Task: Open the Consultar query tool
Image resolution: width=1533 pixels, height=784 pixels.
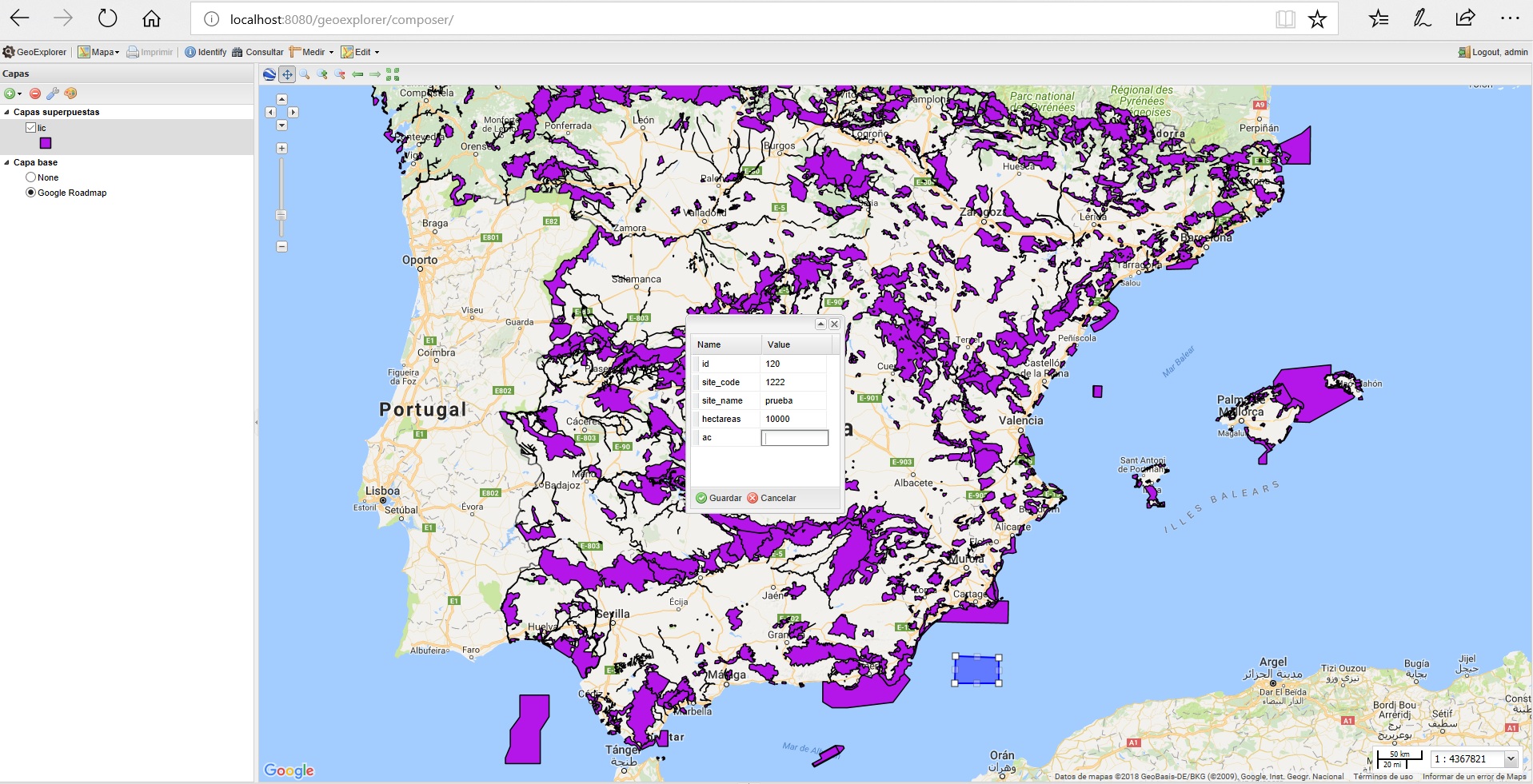Action: (x=257, y=52)
